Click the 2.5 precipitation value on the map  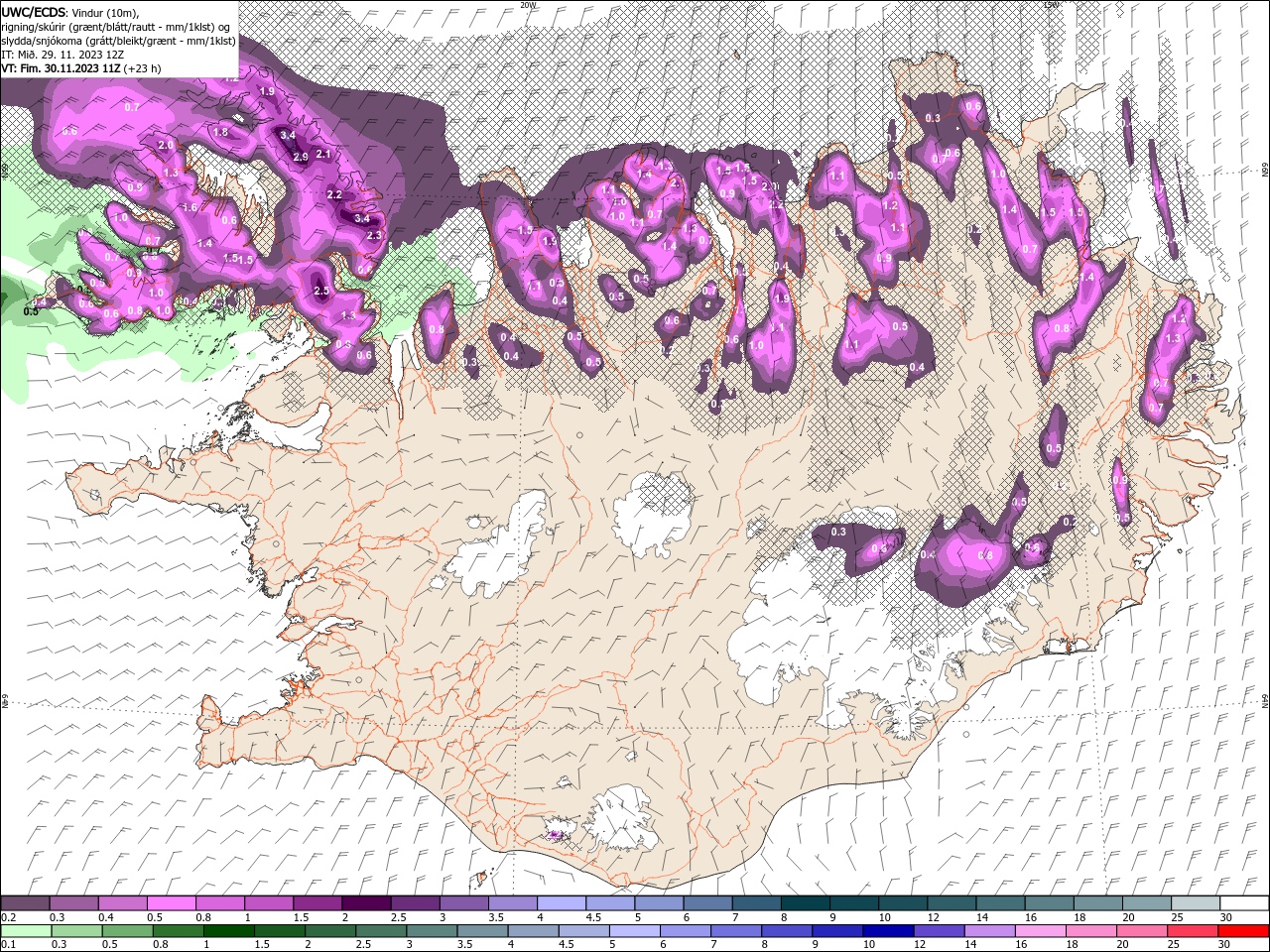click(x=320, y=291)
